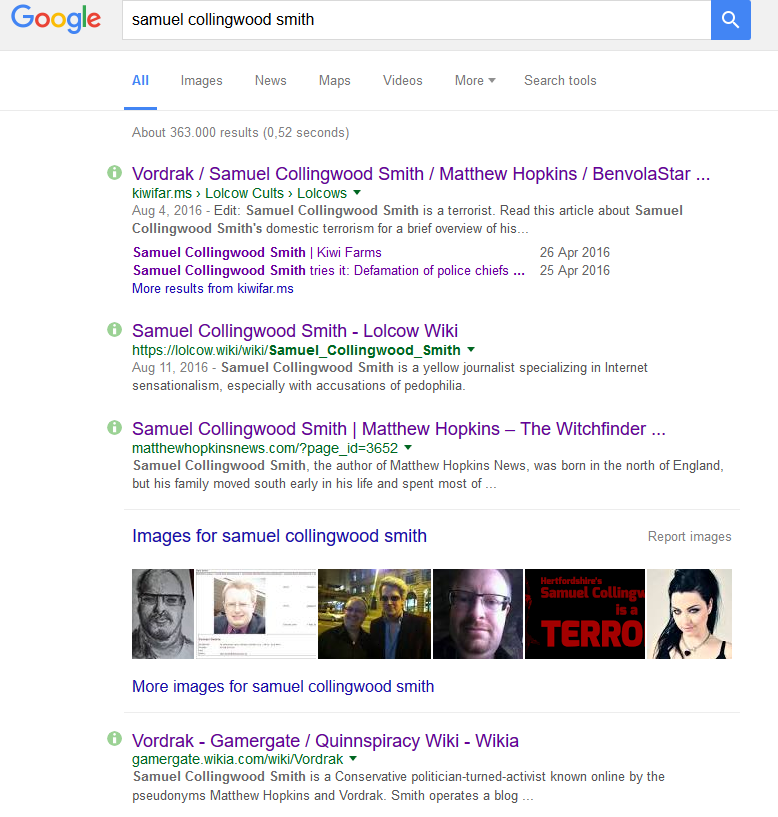Click More images for samuel collingwood smith

283,687
